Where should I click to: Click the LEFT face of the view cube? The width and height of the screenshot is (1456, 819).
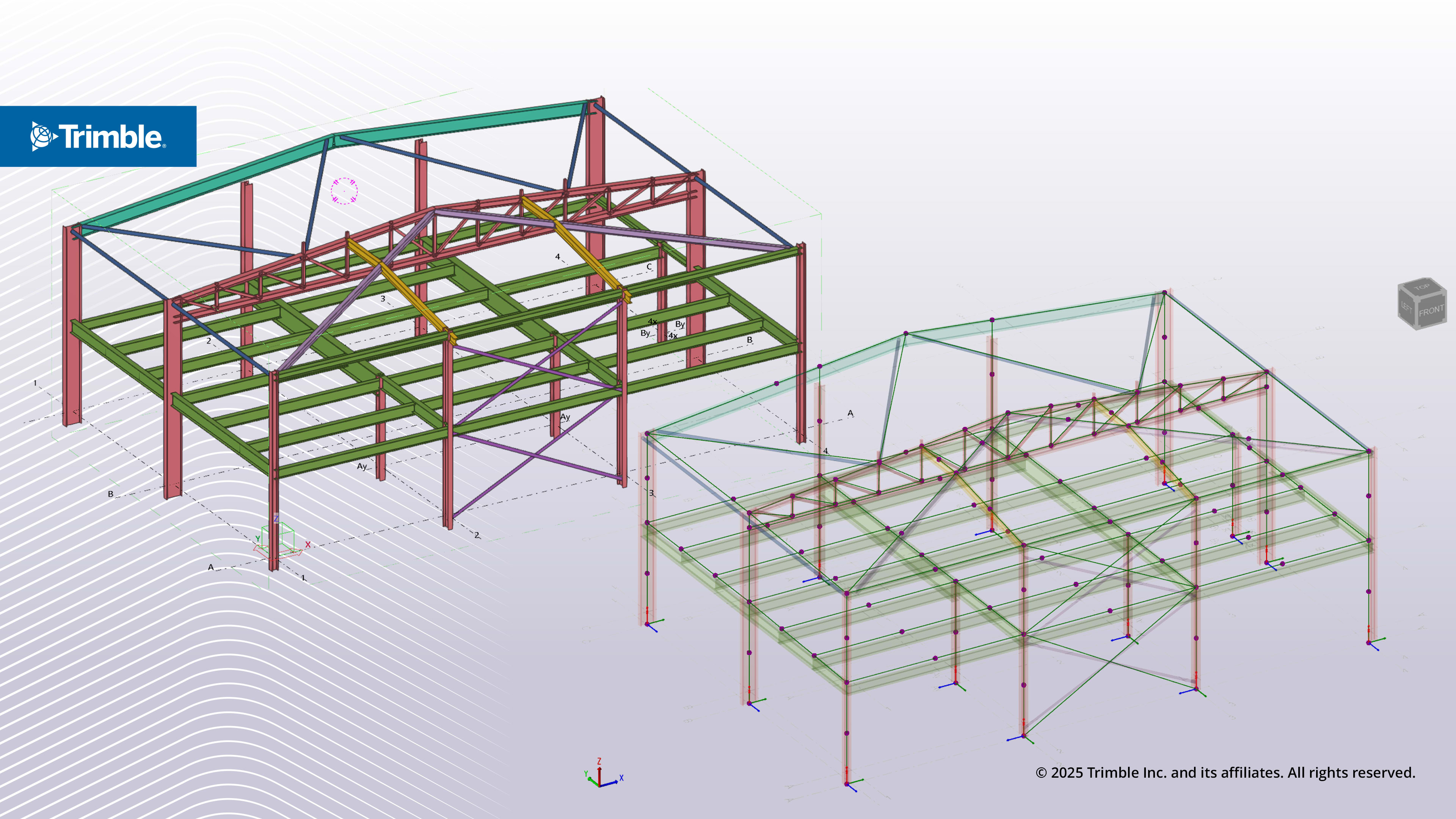(1407, 308)
